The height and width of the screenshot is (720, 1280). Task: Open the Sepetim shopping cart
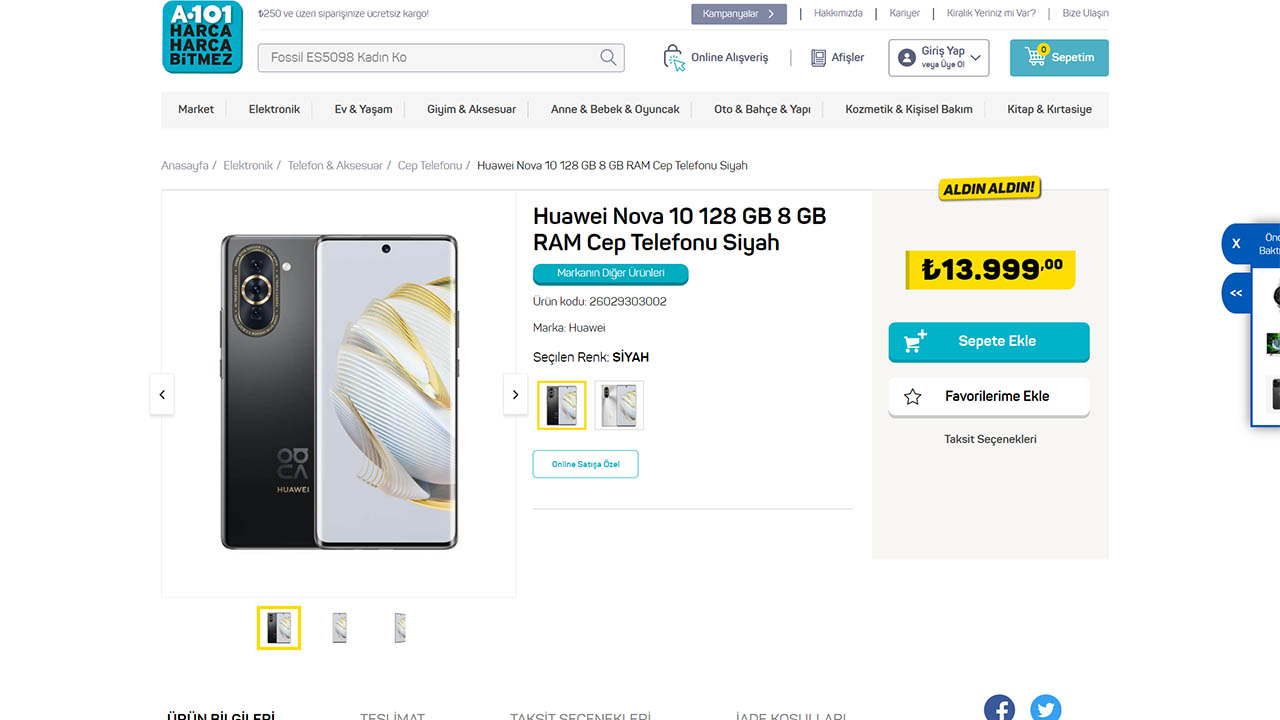(1059, 58)
